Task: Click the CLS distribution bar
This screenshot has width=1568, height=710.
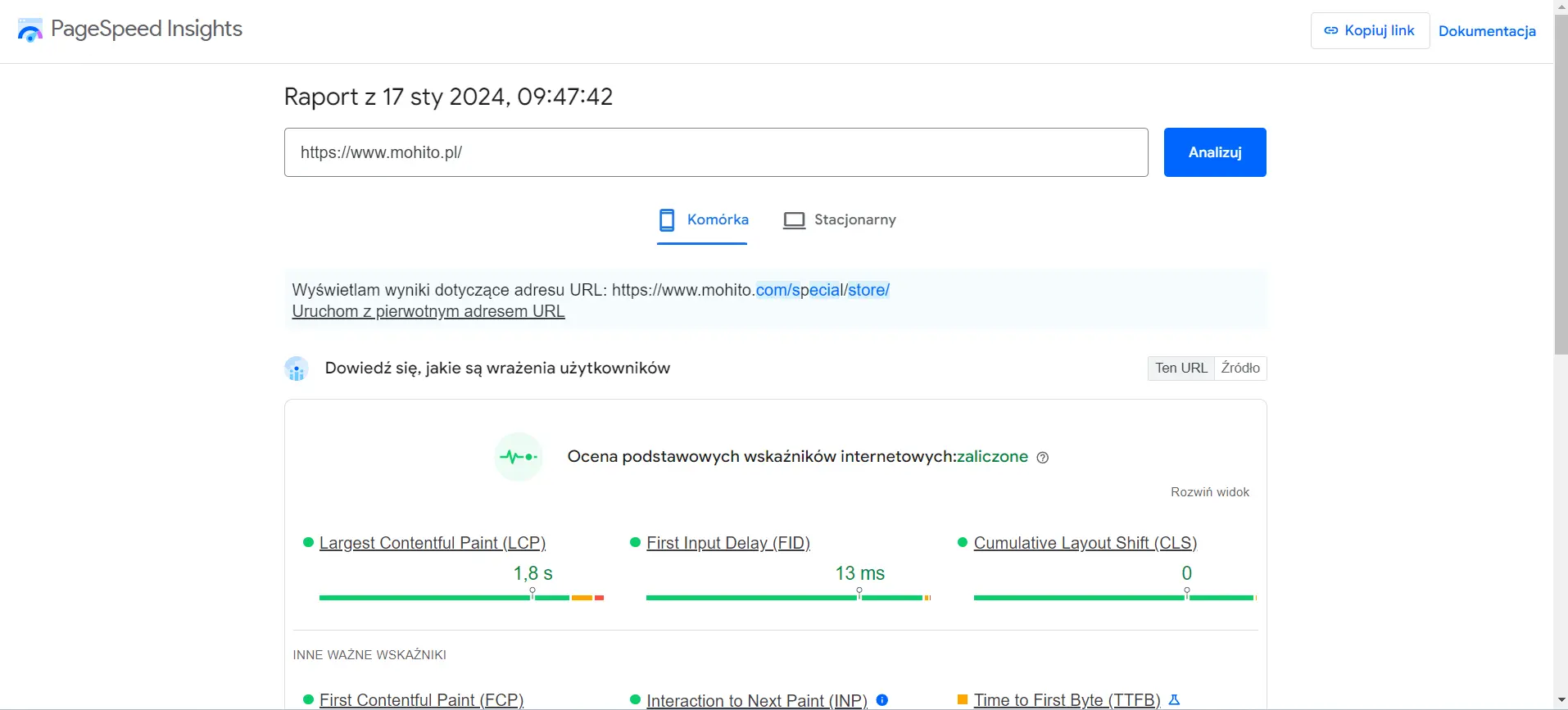Action: point(1115,598)
